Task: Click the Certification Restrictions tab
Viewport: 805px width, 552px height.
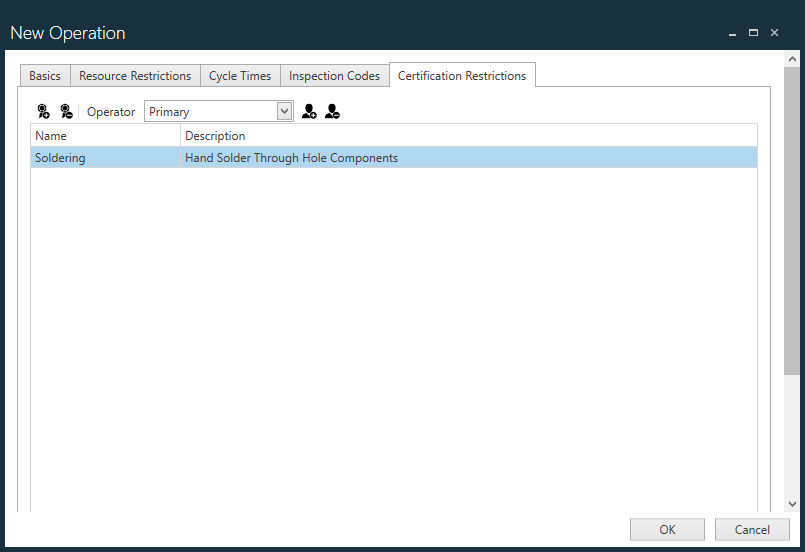Action: (462, 76)
